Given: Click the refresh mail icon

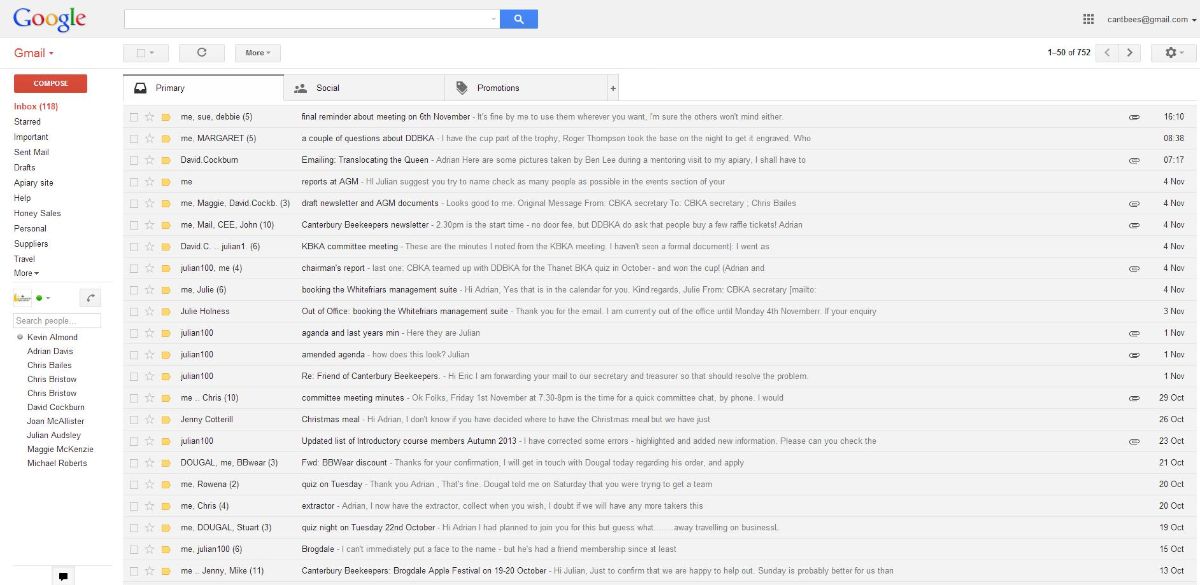Looking at the screenshot, I should click(202, 53).
